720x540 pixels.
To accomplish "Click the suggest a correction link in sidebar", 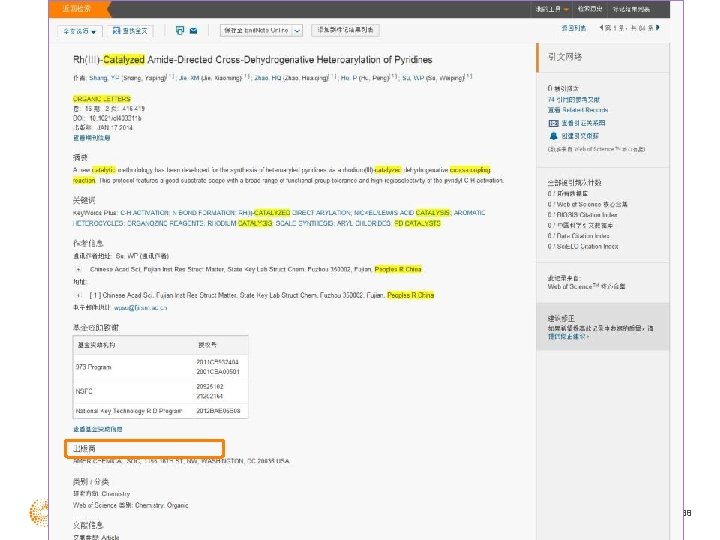I will click(568, 337).
